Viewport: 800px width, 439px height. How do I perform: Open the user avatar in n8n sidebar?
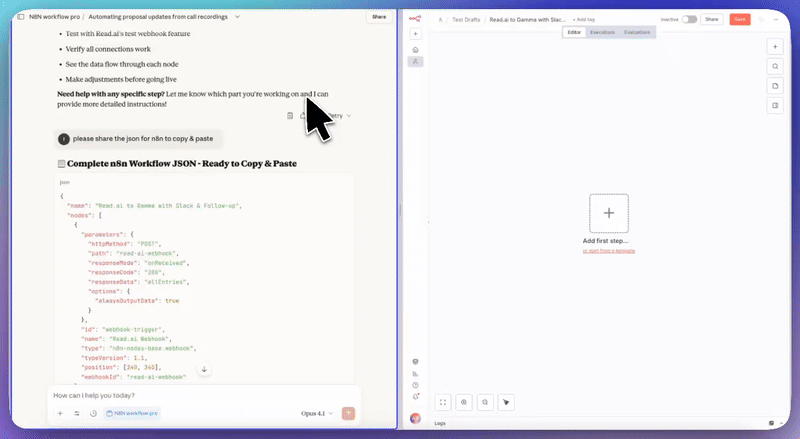[415, 419]
